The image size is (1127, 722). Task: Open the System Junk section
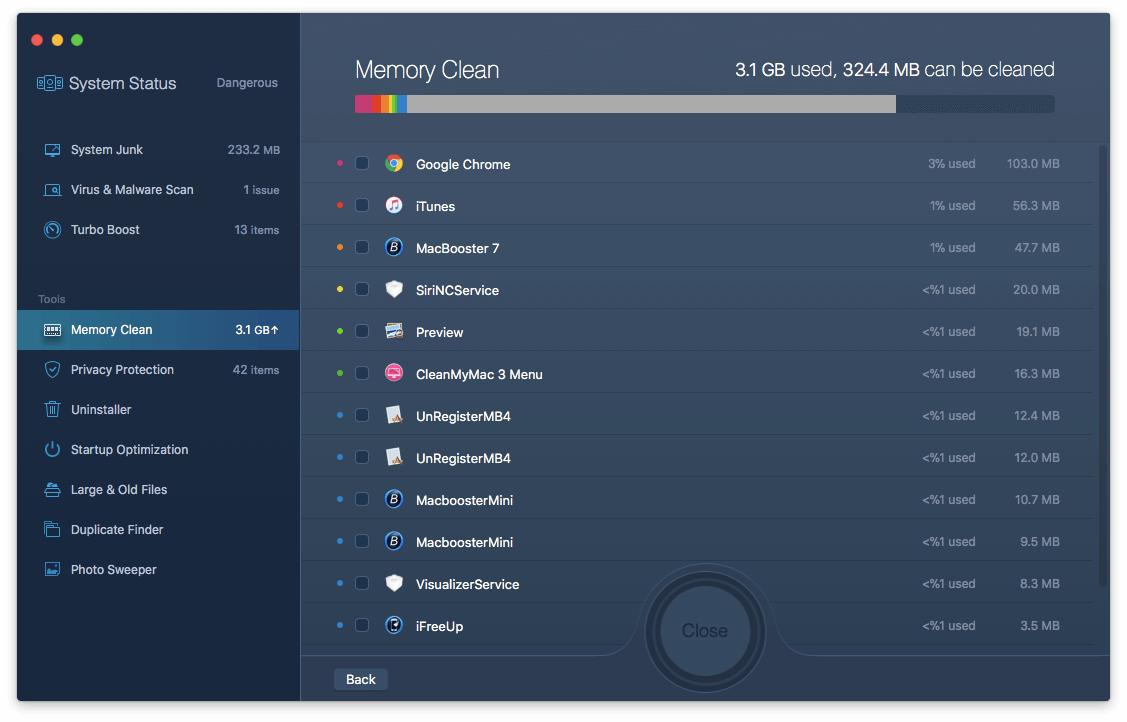click(x=158, y=150)
